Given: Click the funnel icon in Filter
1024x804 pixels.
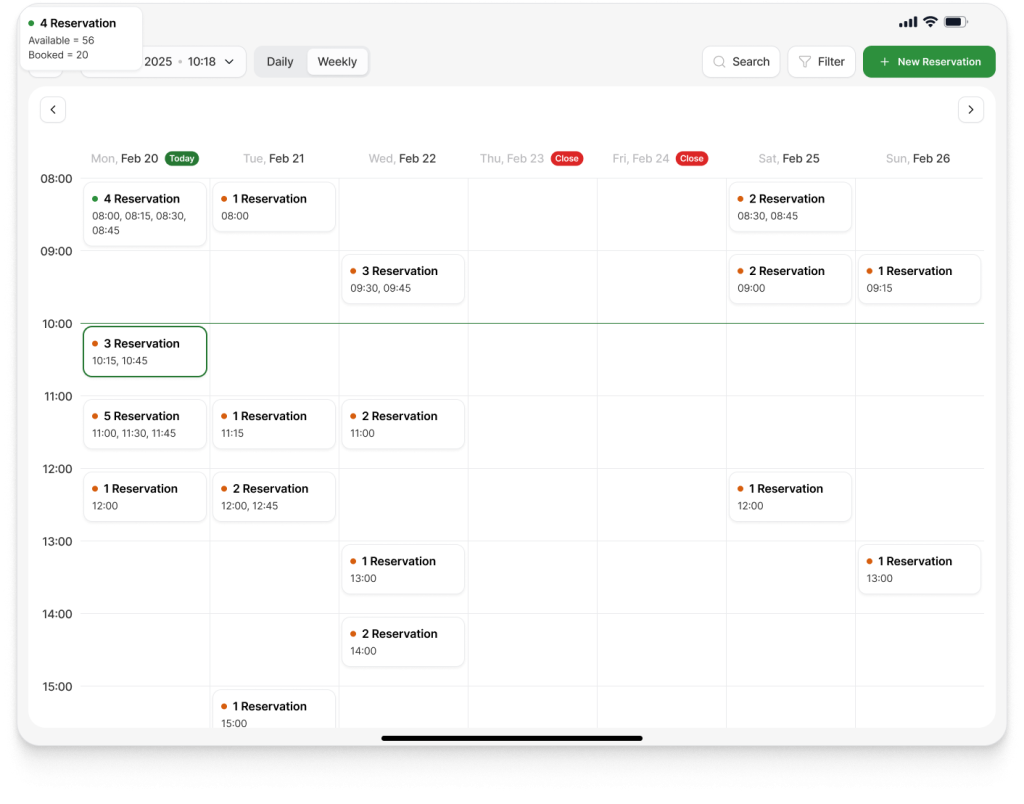Looking at the screenshot, I should point(805,62).
